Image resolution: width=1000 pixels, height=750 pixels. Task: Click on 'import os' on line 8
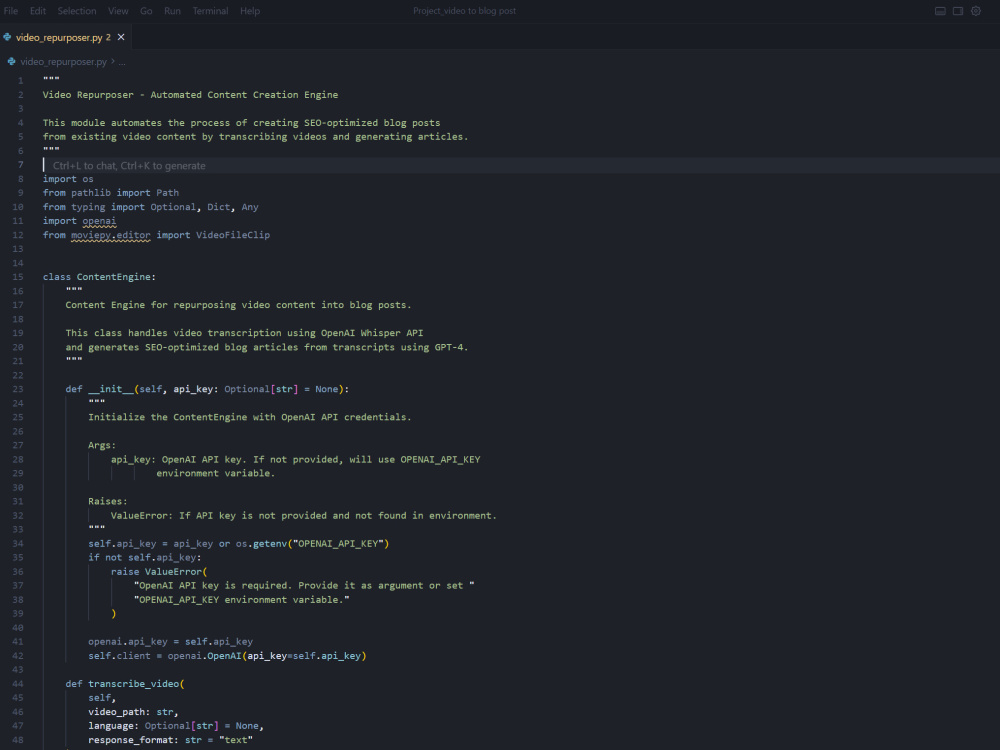[x=68, y=179]
